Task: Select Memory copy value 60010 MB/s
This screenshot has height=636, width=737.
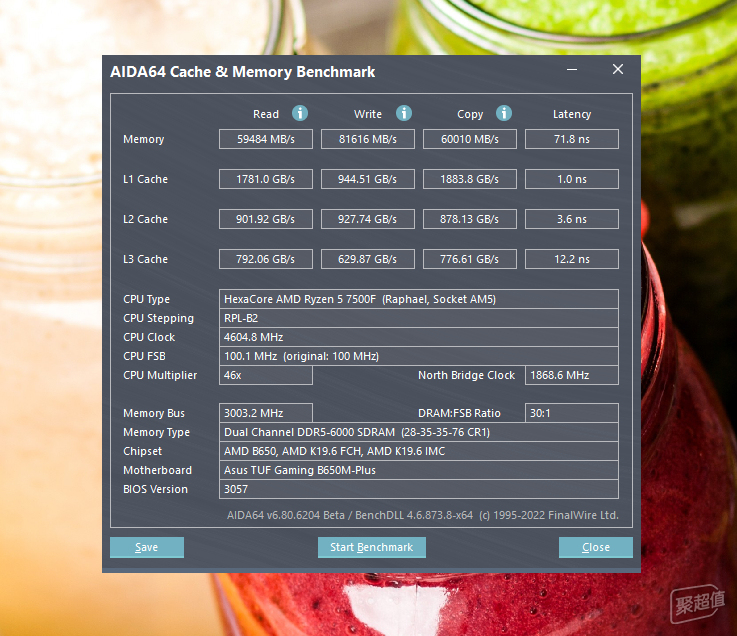Action: click(x=470, y=139)
